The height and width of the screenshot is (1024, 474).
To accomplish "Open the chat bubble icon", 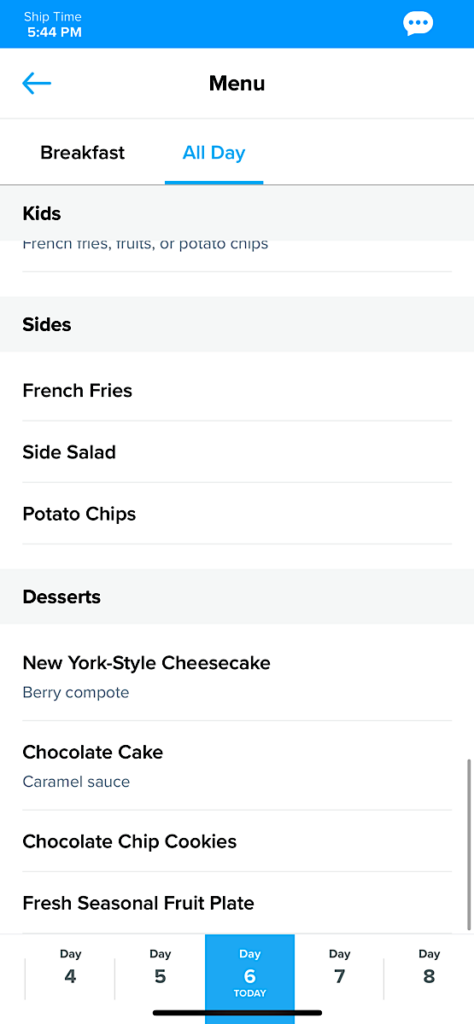I will coord(418,24).
